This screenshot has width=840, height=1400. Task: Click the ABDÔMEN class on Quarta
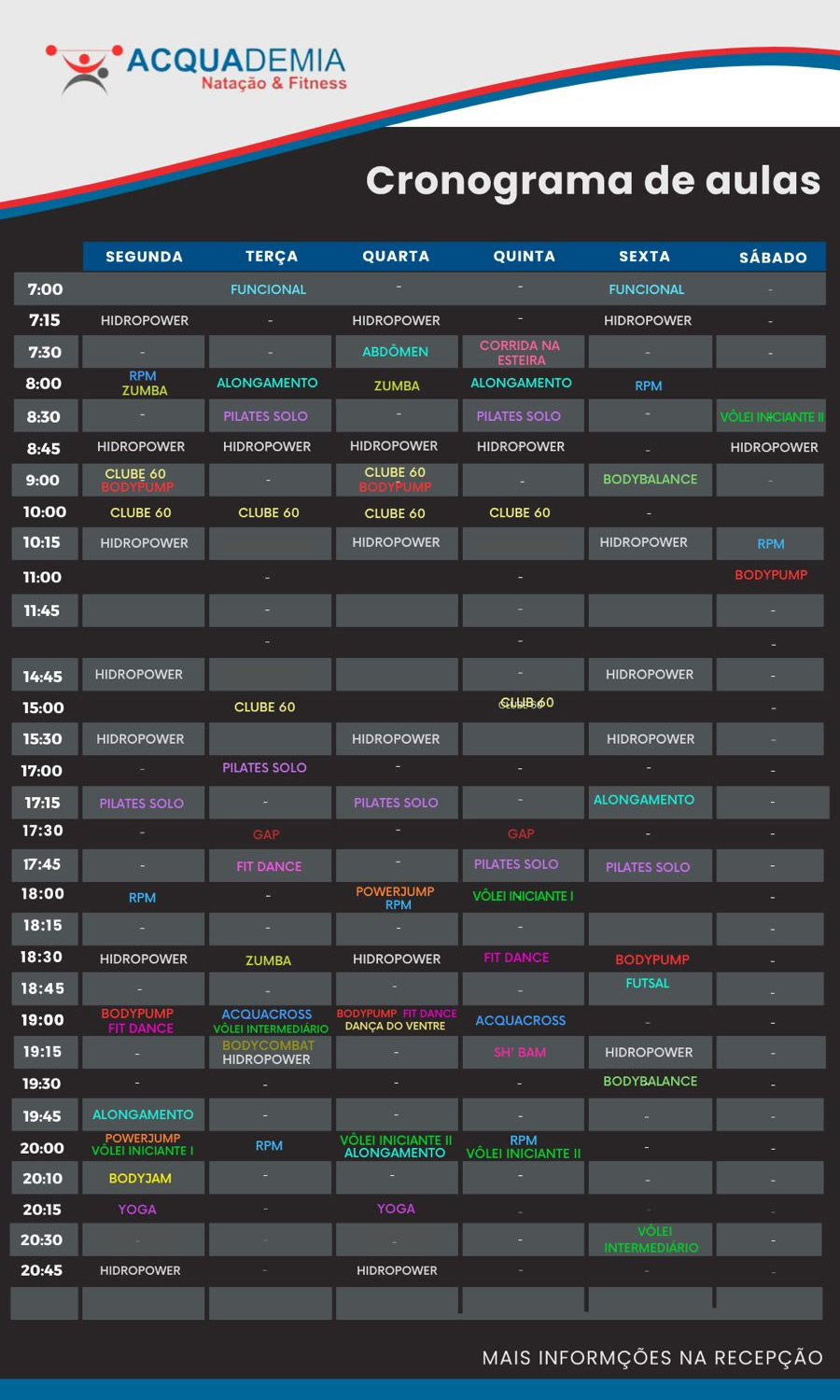click(396, 352)
